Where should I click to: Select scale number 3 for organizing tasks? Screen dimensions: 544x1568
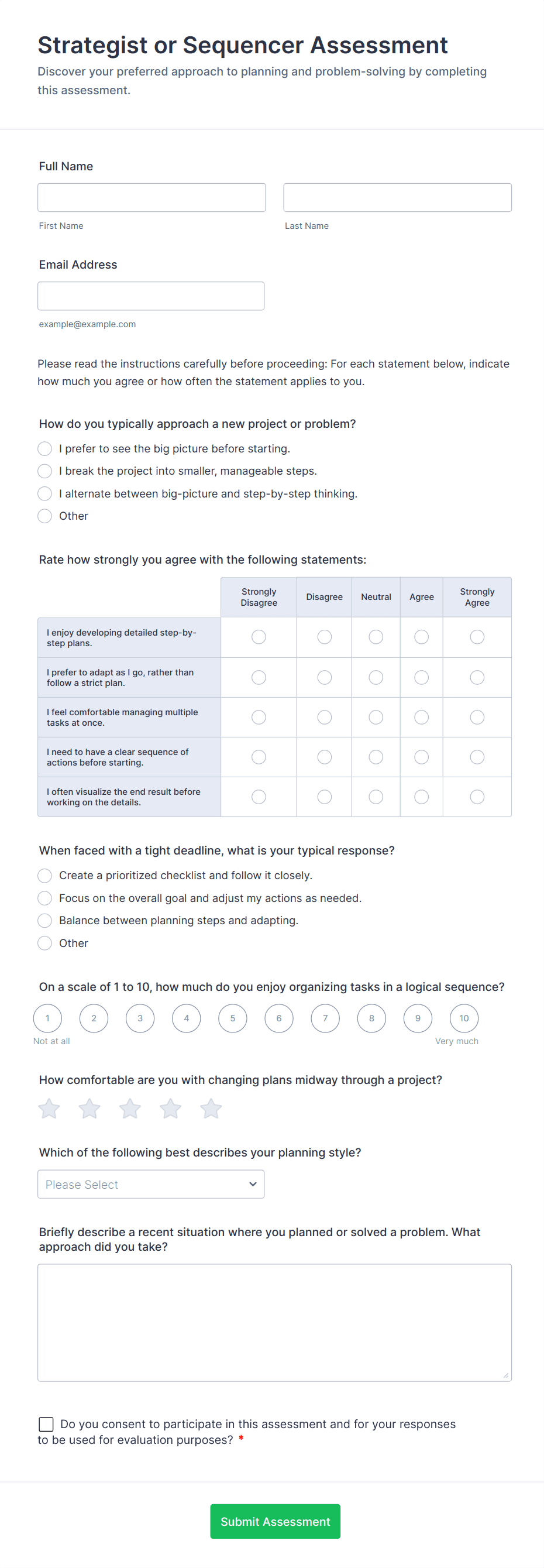[x=140, y=1018]
